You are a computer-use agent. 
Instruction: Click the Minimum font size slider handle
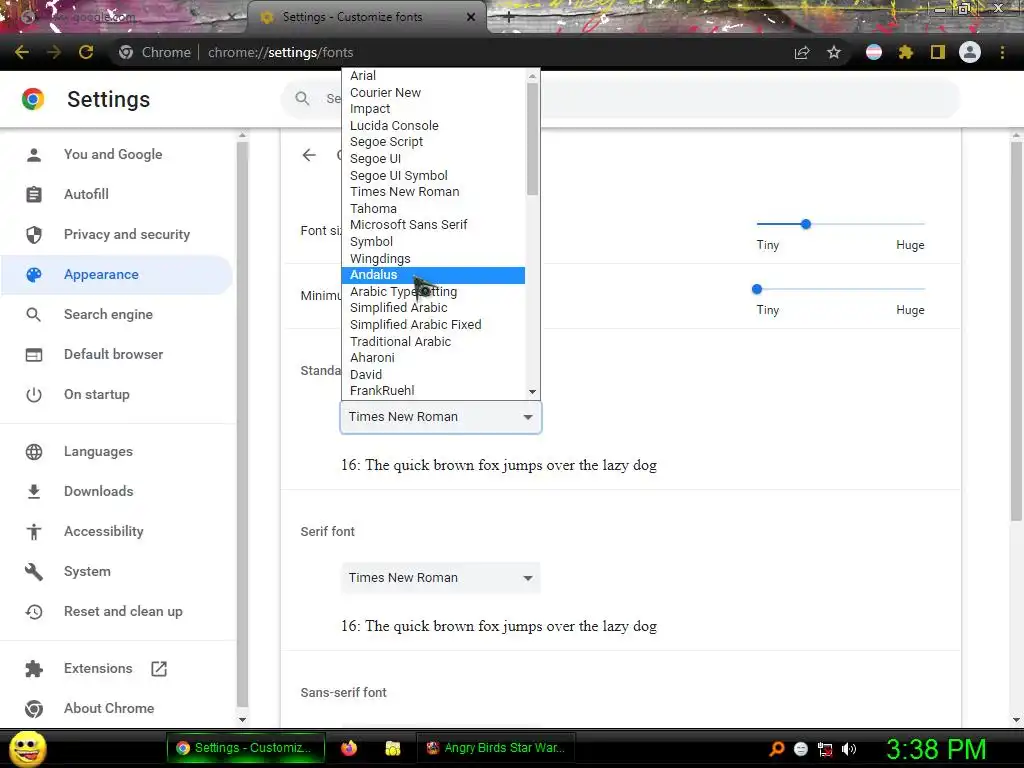coord(757,289)
